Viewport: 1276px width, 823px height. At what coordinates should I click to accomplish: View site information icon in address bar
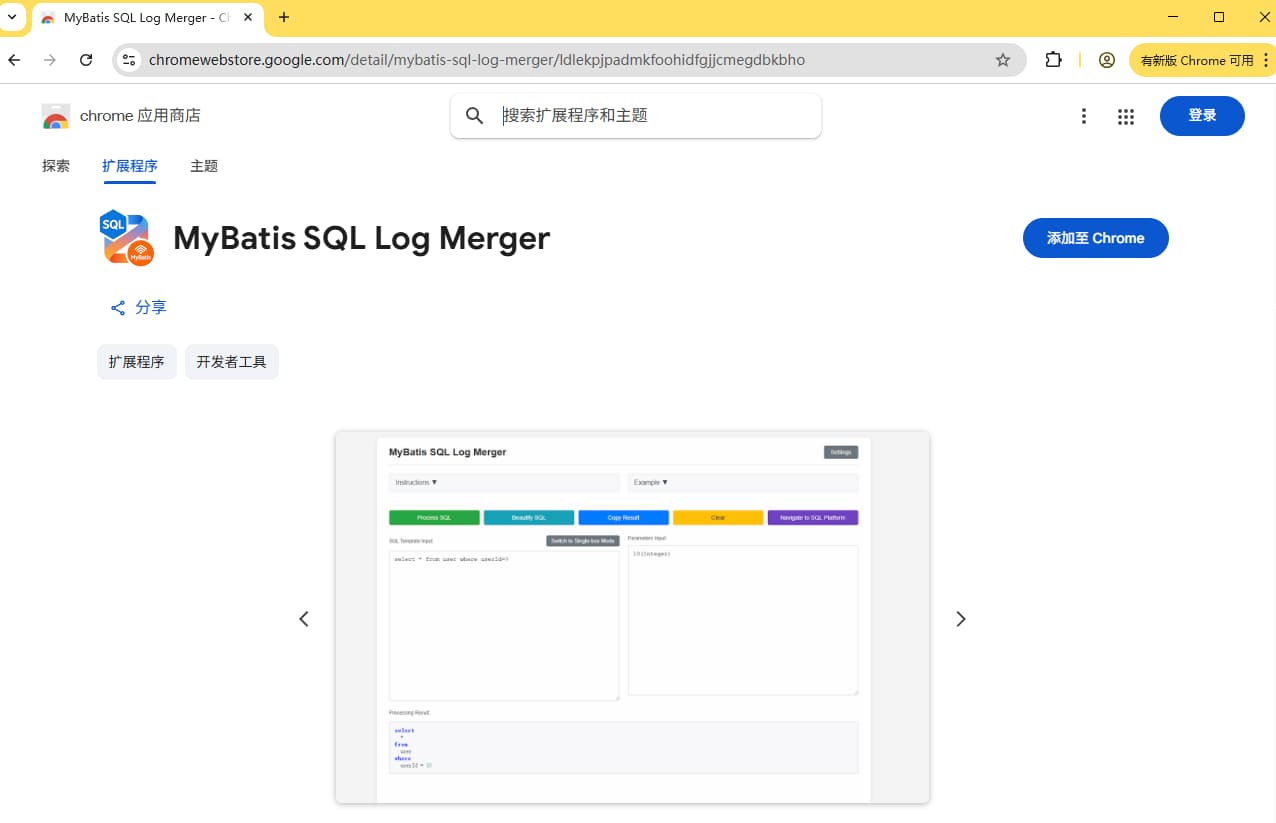(x=128, y=60)
